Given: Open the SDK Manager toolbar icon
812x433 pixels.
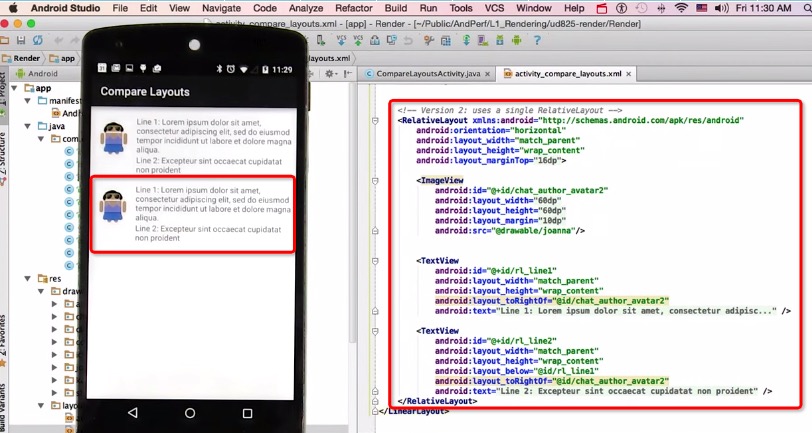Looking at the screenshot, I should point(500,40).
